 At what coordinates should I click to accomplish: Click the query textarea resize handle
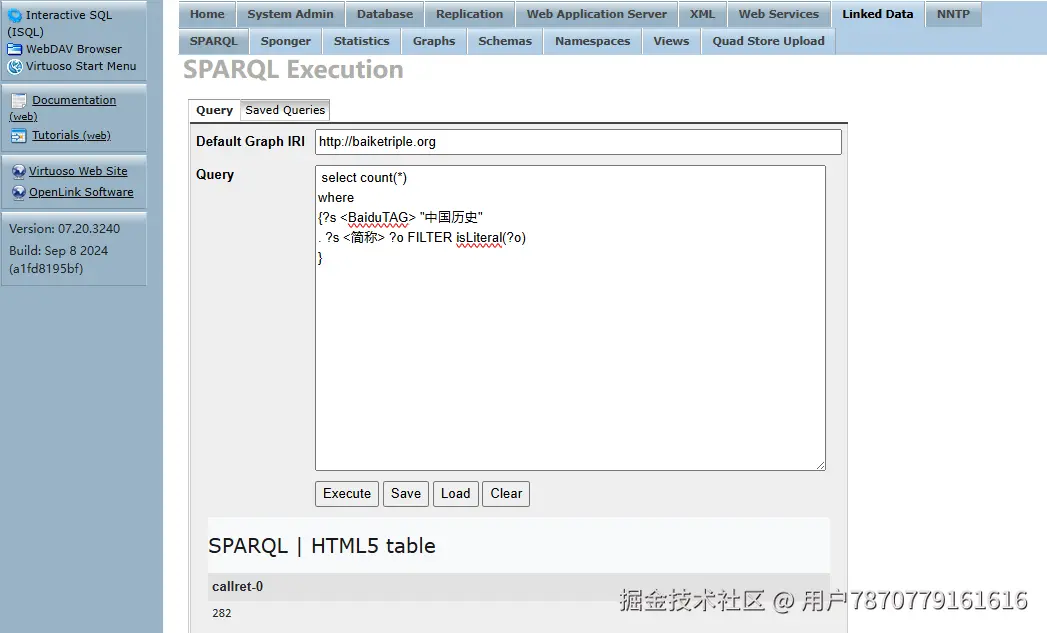[x=821, y=465]
